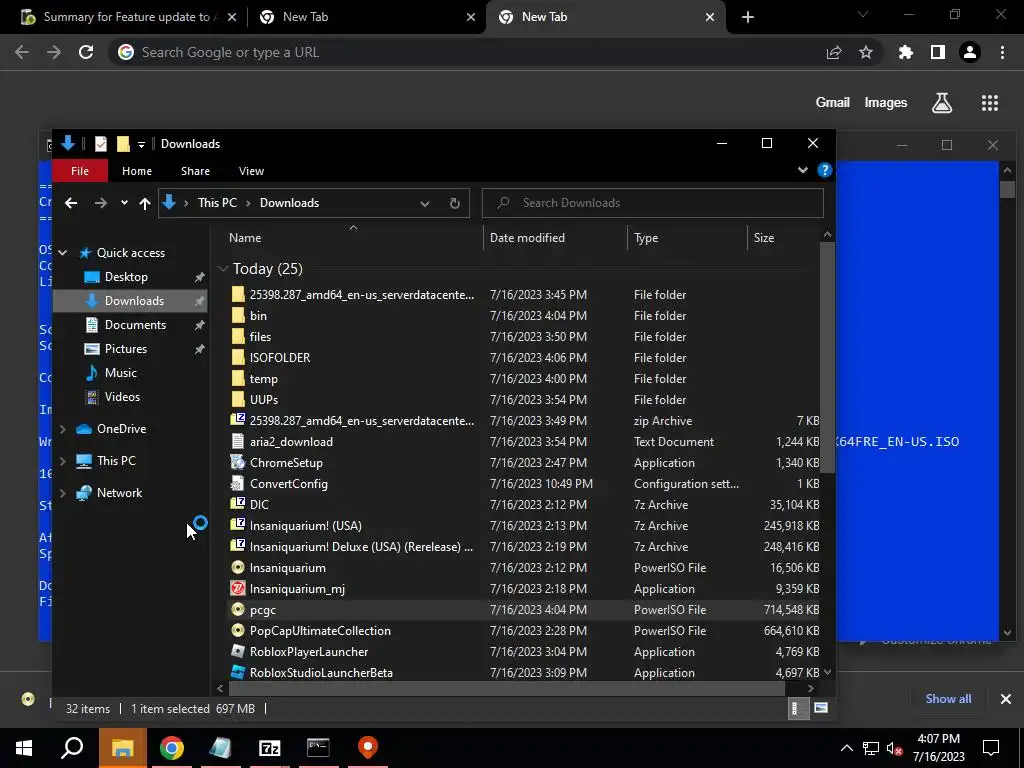
Task: Open the View ribbon tab
Action: click(251, 171)
